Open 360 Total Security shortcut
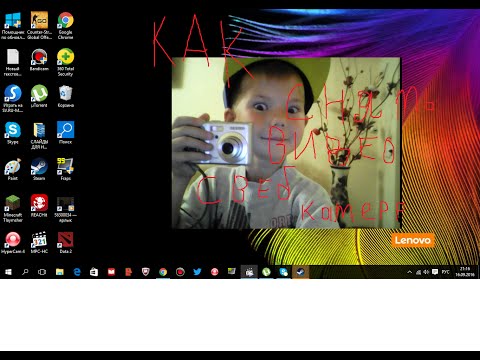The height and width of the screenshot is (360, 480). pos(66,62)
